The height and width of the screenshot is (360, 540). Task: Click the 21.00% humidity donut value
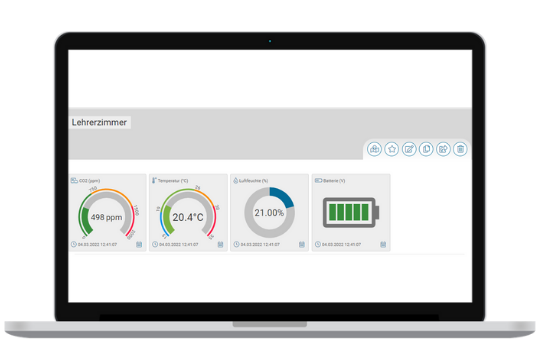pyautogui.click(x=269, y=213)
